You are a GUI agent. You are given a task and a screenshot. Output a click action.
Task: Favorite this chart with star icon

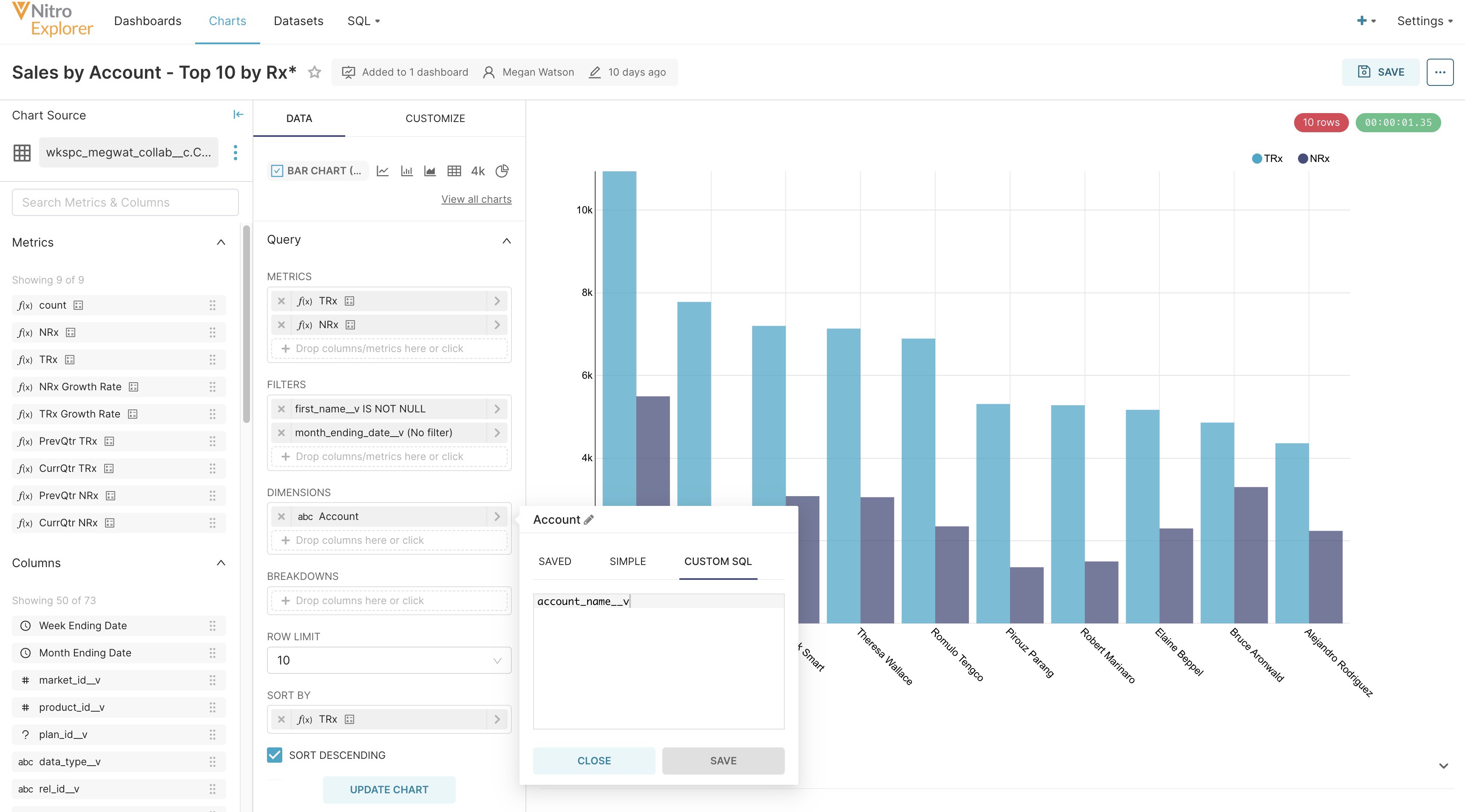click(315, 72)
